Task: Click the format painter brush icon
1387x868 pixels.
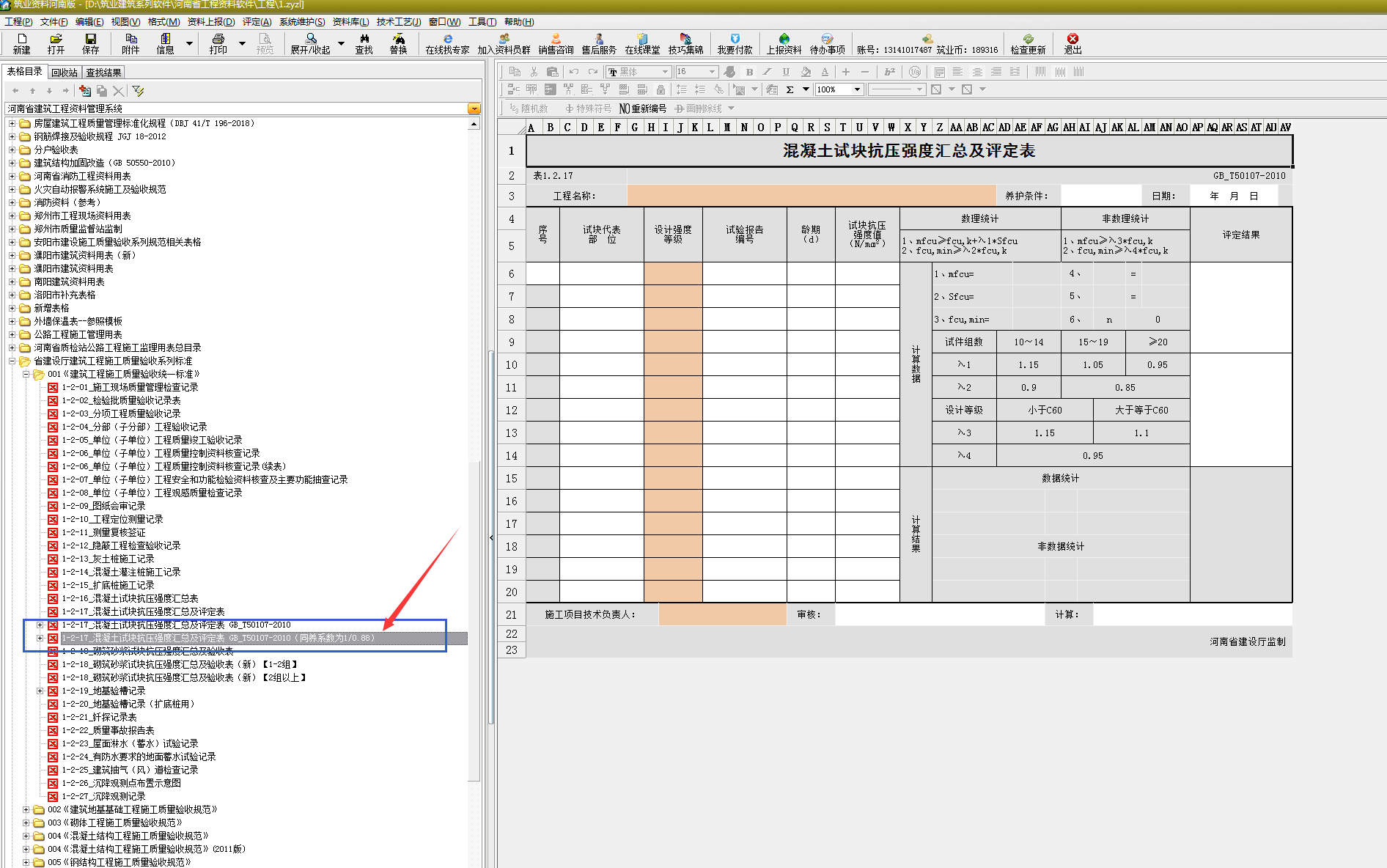Action: tap(729, 72)
